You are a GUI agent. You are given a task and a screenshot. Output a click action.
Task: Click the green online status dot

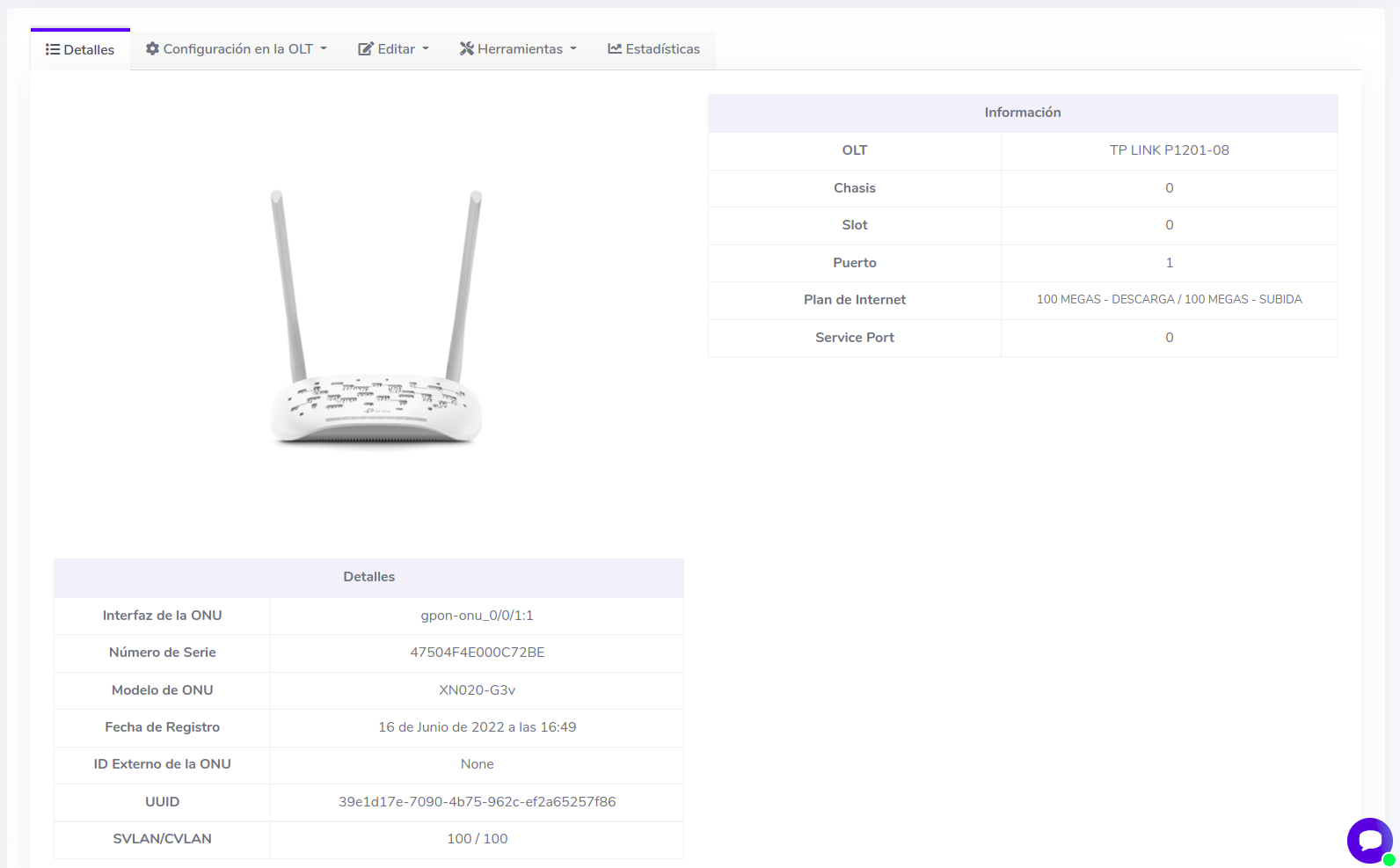[1389, 860]
